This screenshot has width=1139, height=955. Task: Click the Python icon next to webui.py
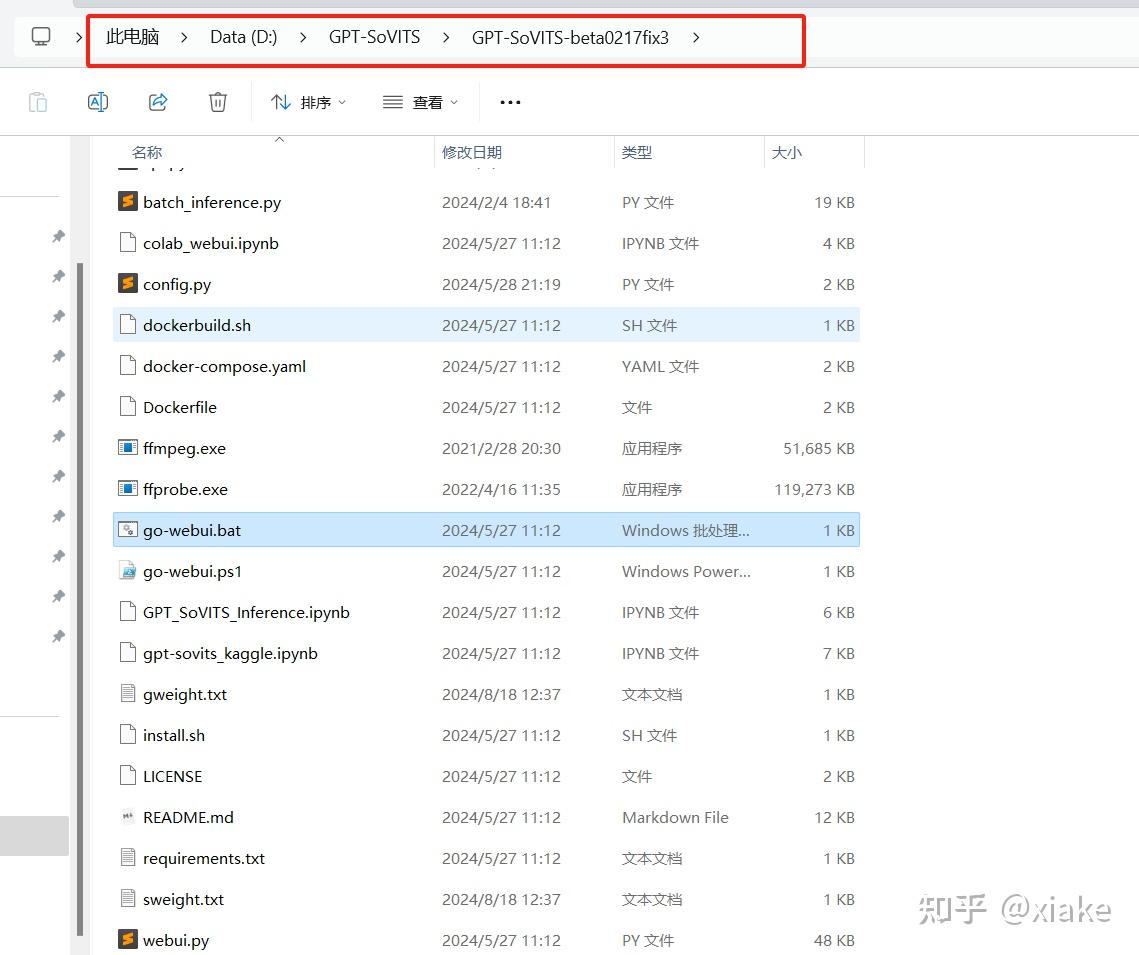tap(128, 940)
